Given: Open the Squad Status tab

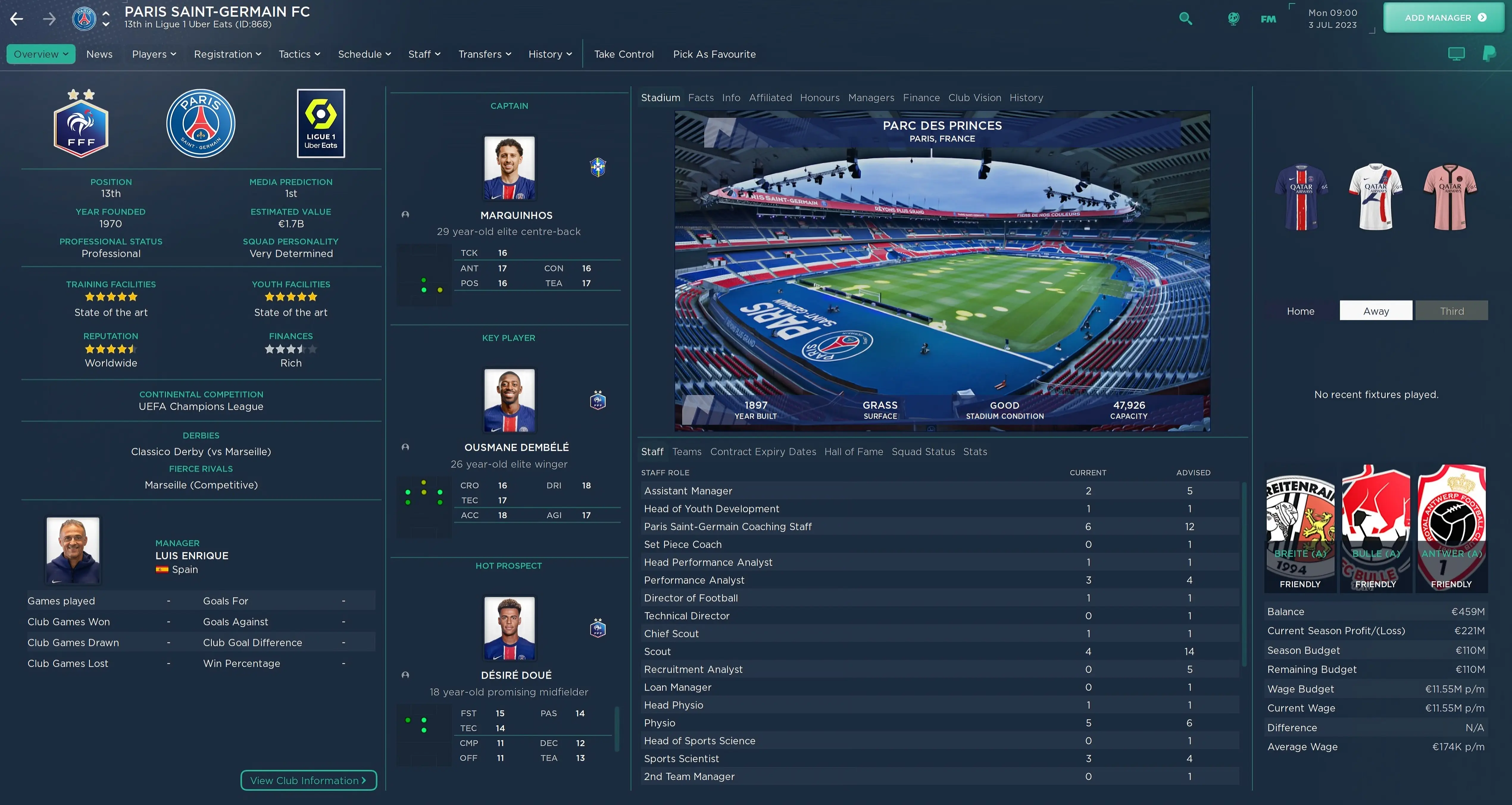Looking at the screenshot, I should tap(923, 452).
